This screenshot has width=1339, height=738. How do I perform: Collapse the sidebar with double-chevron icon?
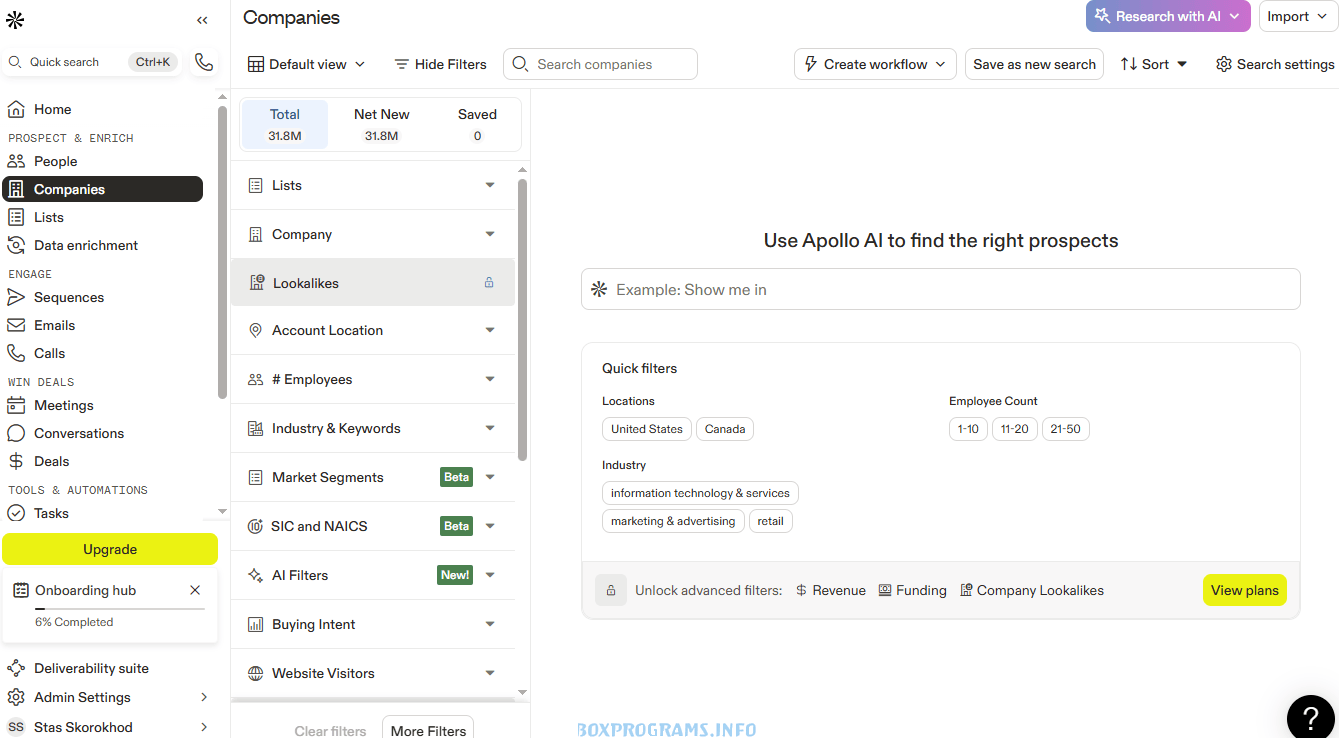click(202, 20)
